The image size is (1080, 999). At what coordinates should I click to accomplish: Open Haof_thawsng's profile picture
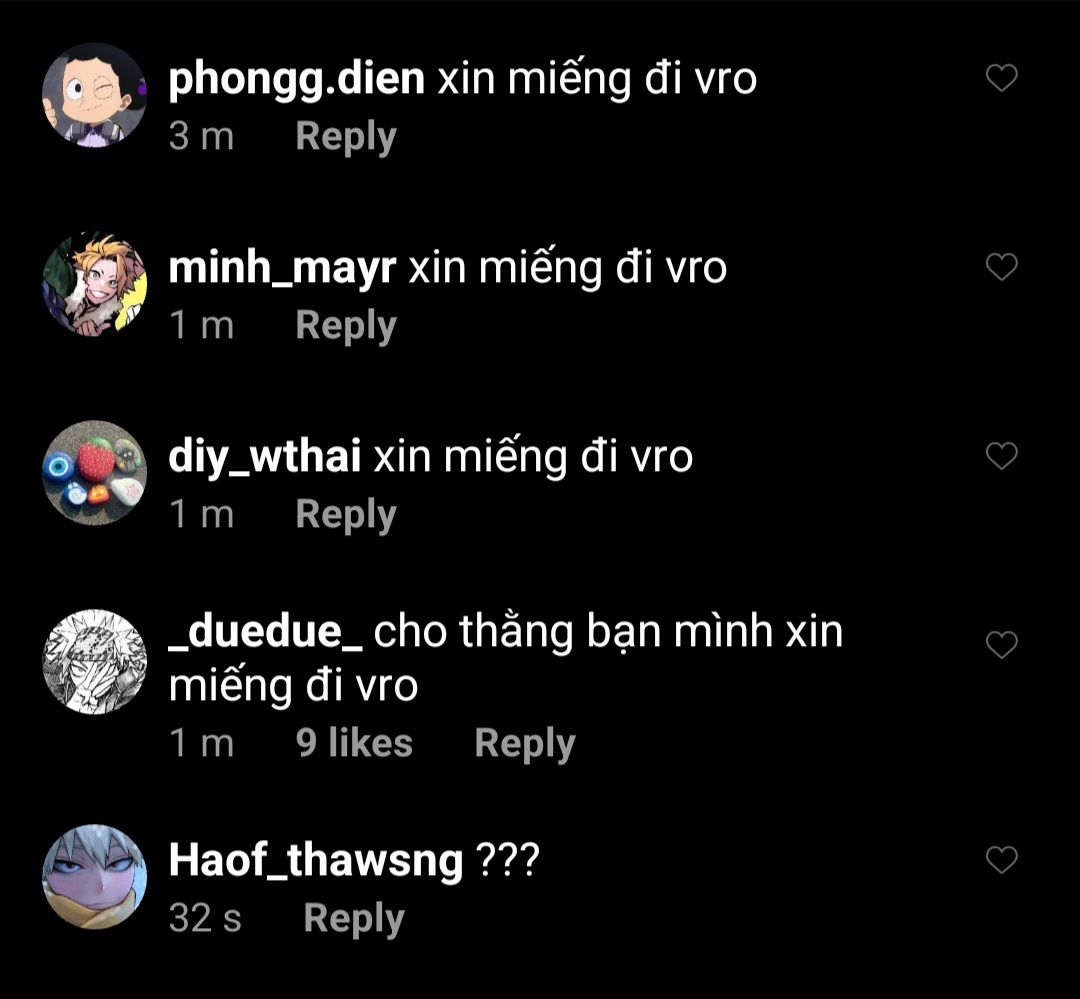(x=94, y=877)
